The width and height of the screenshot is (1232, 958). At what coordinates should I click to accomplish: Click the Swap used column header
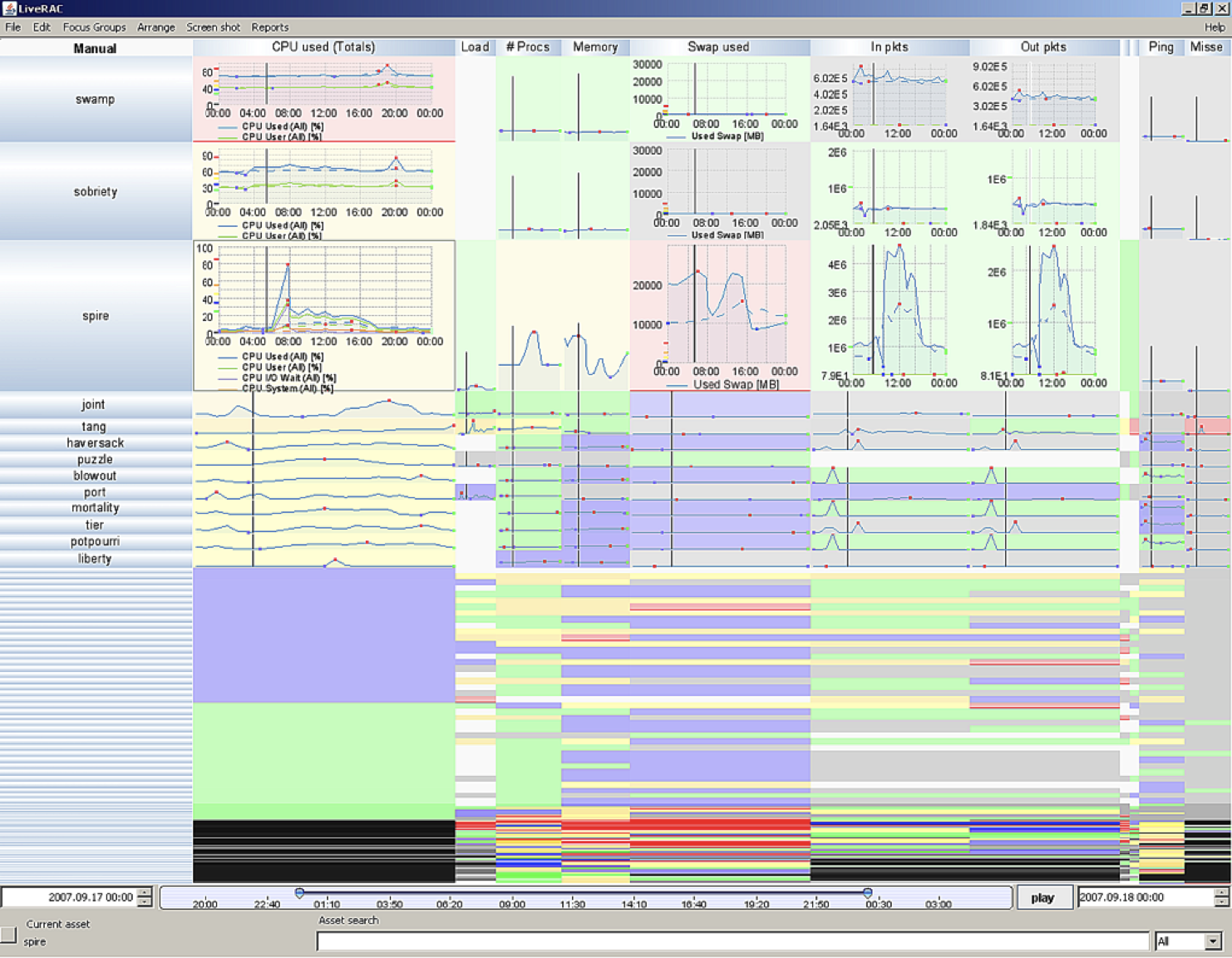719,47
